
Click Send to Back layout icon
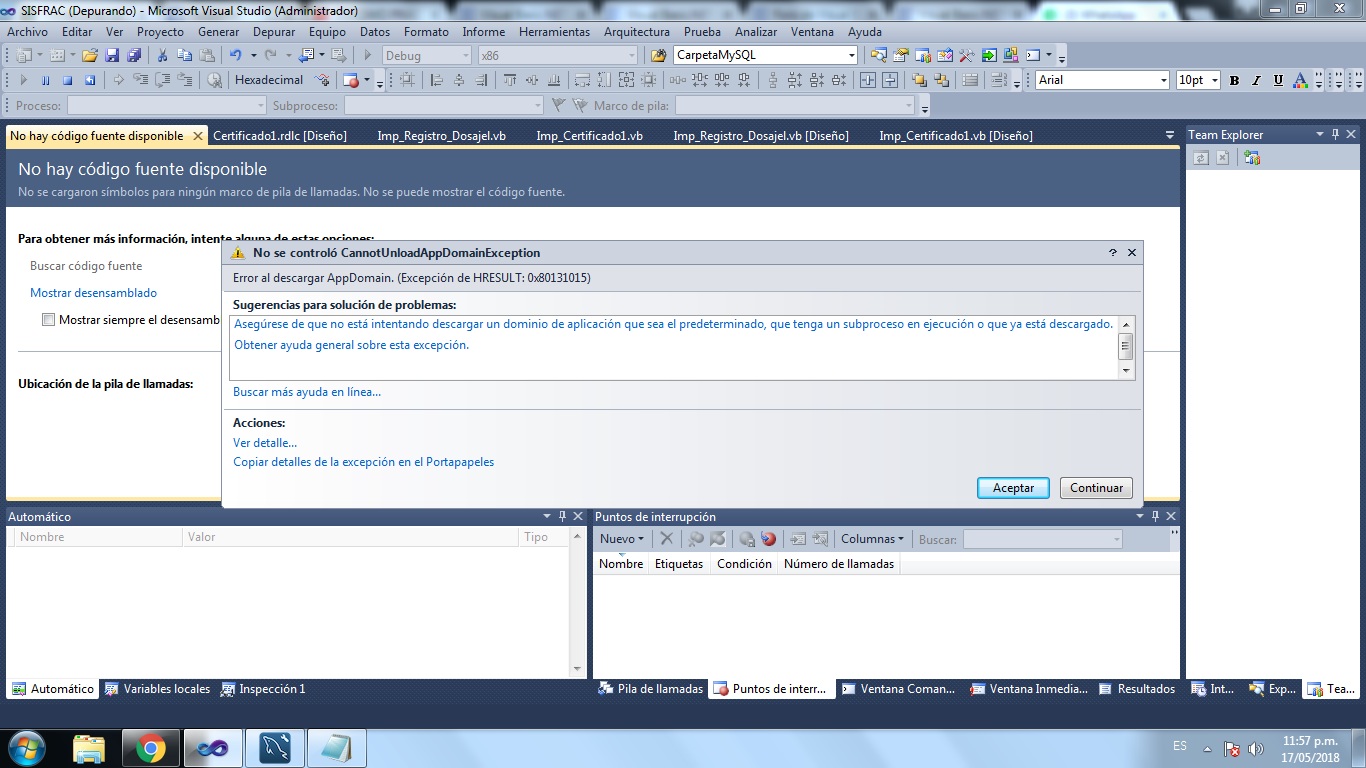[941, 80]
